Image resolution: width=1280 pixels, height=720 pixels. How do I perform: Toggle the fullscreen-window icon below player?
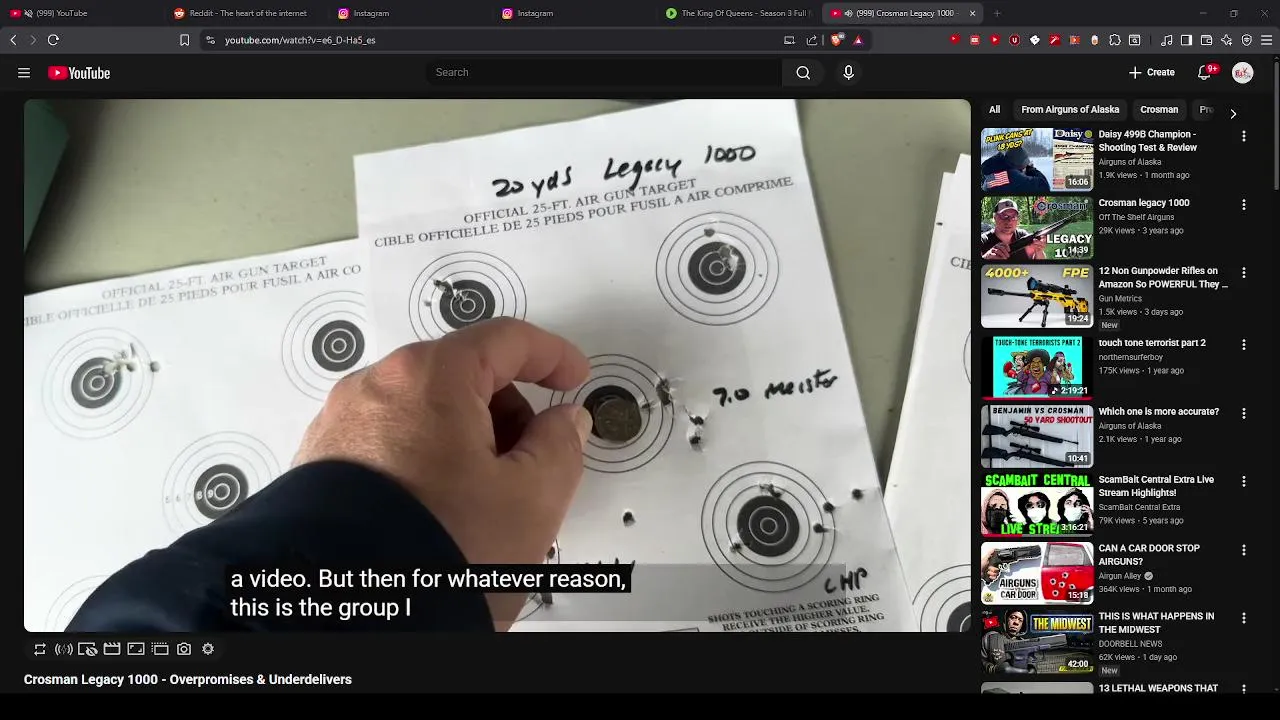(136, 649)
